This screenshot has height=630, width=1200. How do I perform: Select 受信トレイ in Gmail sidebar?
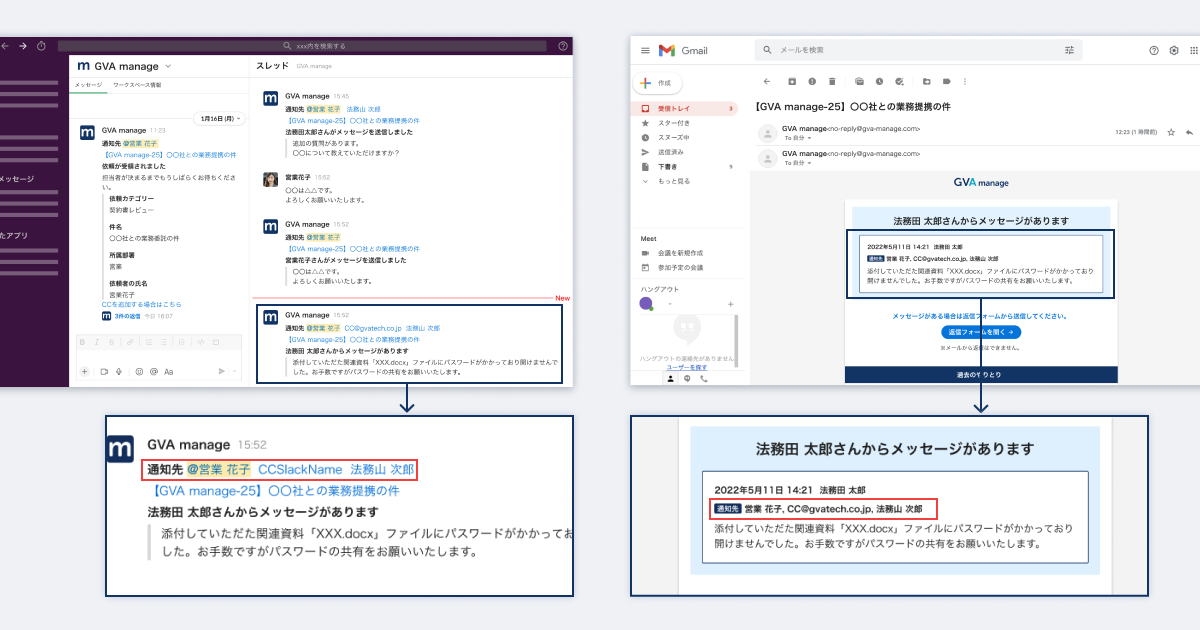pyautogui.click(x=685, y=108)
